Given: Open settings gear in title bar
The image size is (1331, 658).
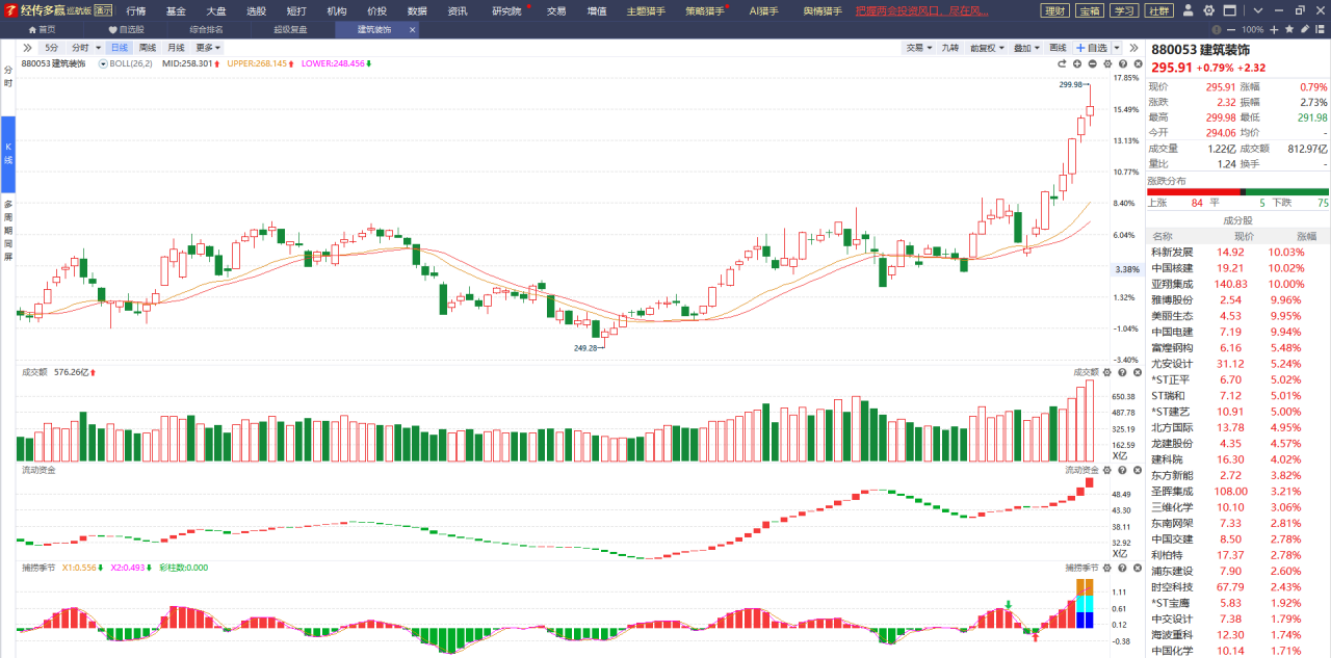Looking at the screenshot, I should pos(1209,10).
